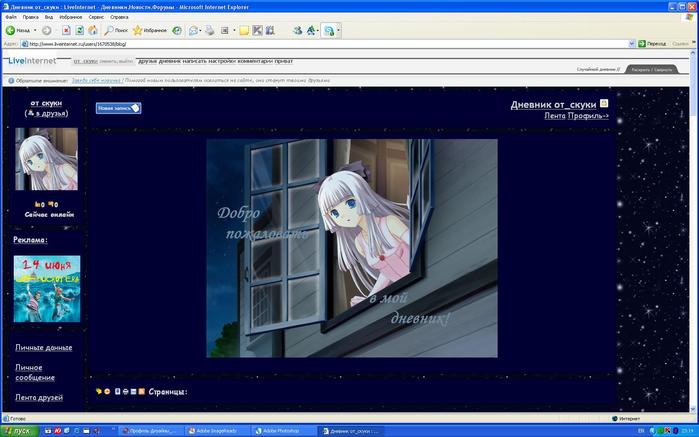Image resolution: width=699 pixels, height=437 pixels.
Task: Click the yellow tag icon near Страницы
Action: click(x=99, y=392)
